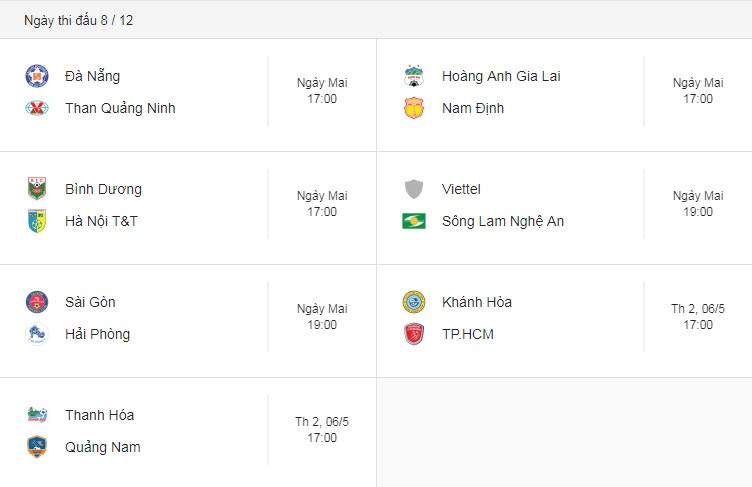The width and height of the screenshot is (752, 487).
Task: Click the Ngày thi đấu 8 / 12 header
Action: tap(79, 20)
